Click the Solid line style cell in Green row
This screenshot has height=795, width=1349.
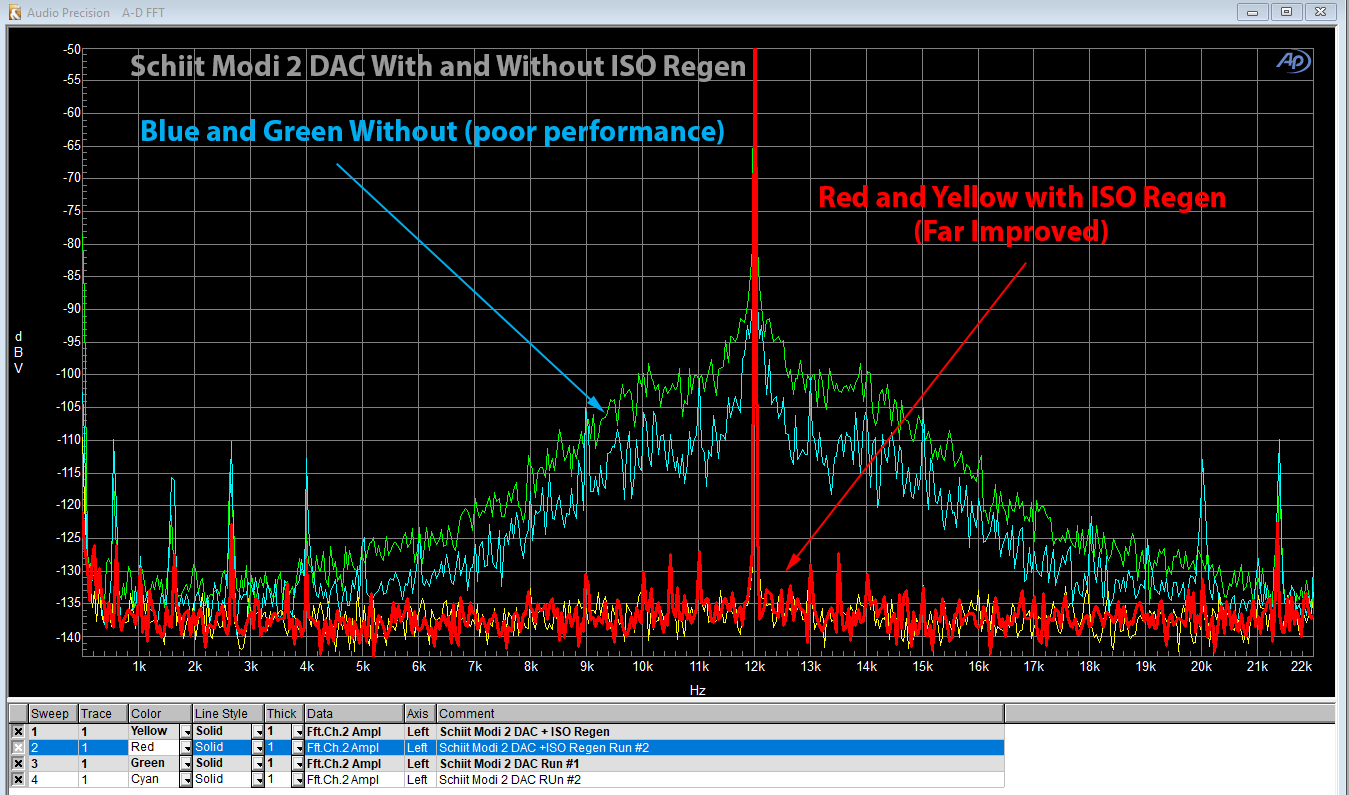[x=222, y=764]
